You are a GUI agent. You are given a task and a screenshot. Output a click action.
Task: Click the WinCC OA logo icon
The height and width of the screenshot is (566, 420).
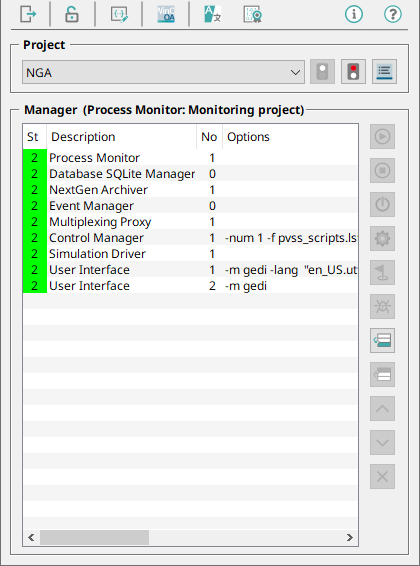(x=166, y=14)
